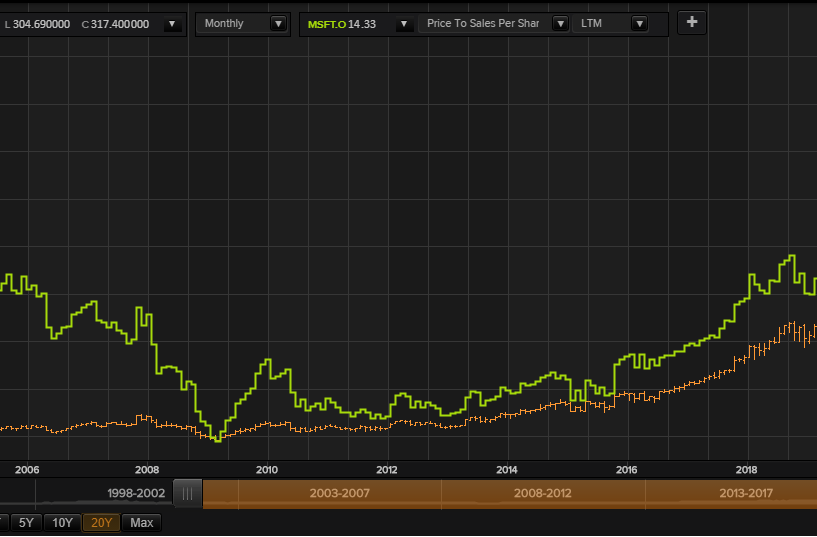Viewport: 817px width, 537px height.
Task: Select the 10Y range button
Action: point(63,522)
